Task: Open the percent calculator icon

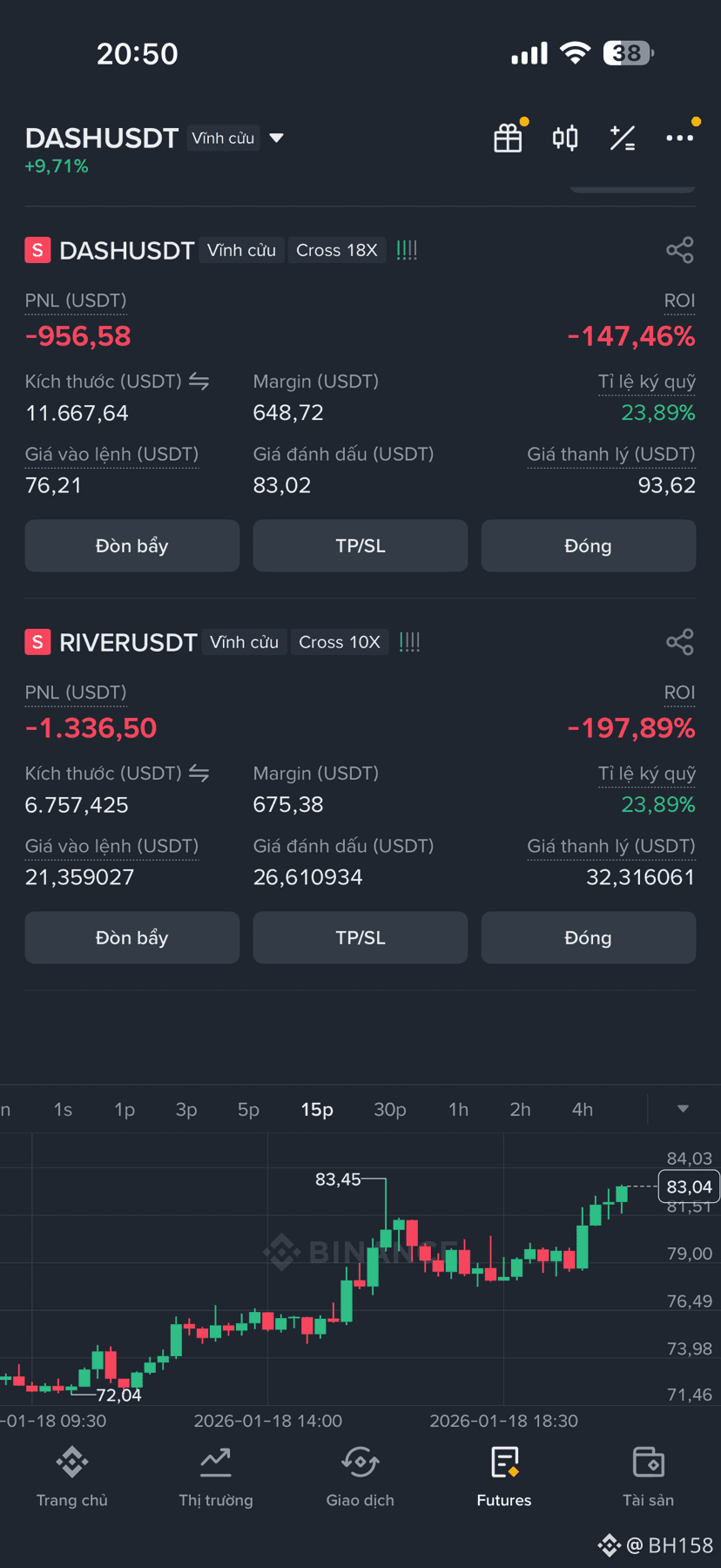Action: pyautogui.click(x=623, y=138)
